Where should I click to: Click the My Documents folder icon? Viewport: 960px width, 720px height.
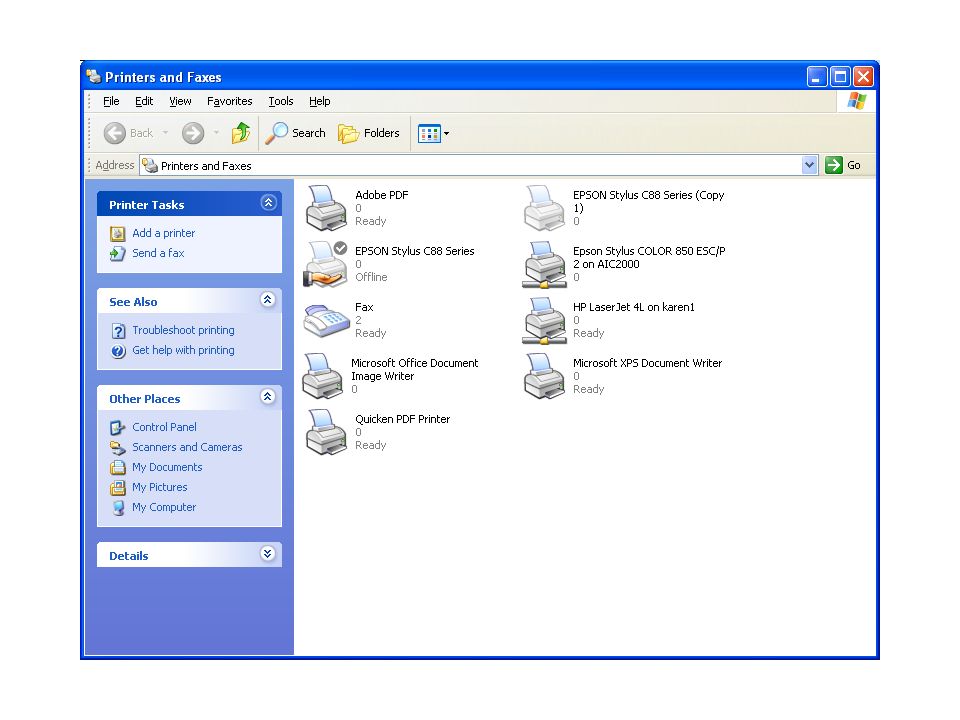click(118, 468)
